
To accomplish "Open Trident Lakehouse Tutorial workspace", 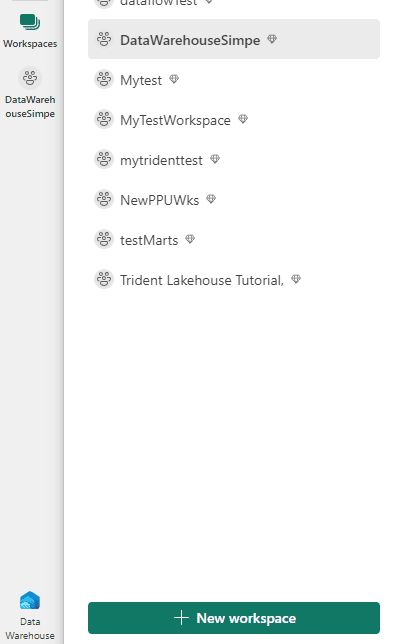I will [234, 279].
